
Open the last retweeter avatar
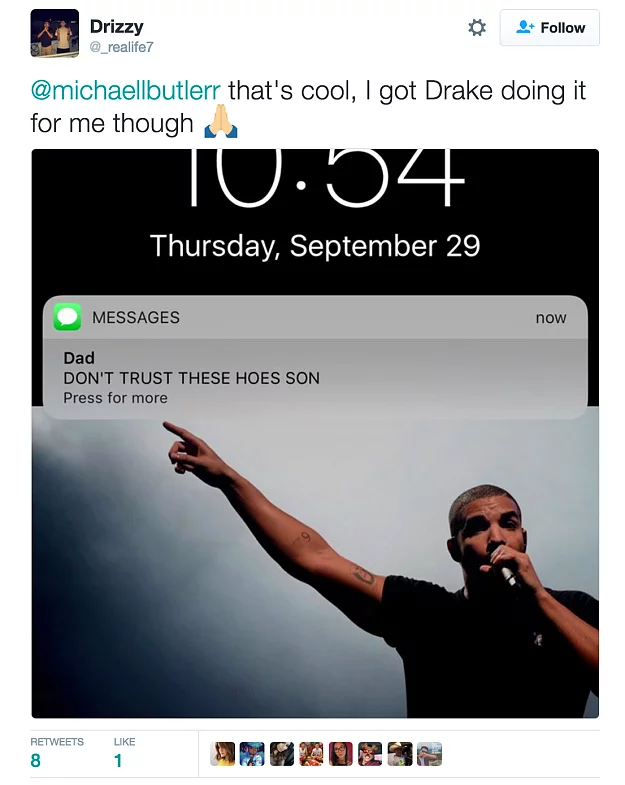point(429,754)
